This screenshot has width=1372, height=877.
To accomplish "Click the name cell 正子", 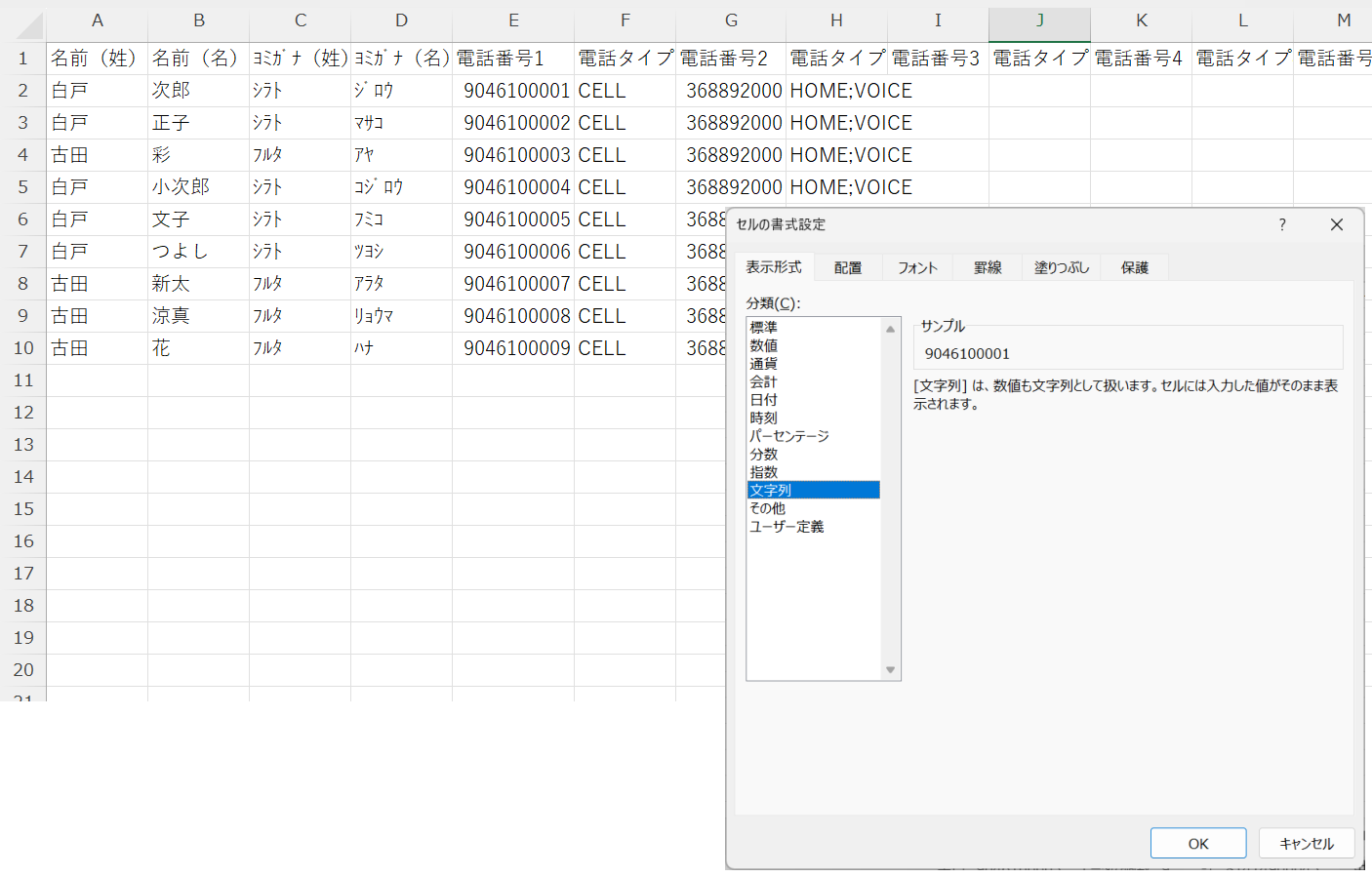I will [x=199, y=123].
